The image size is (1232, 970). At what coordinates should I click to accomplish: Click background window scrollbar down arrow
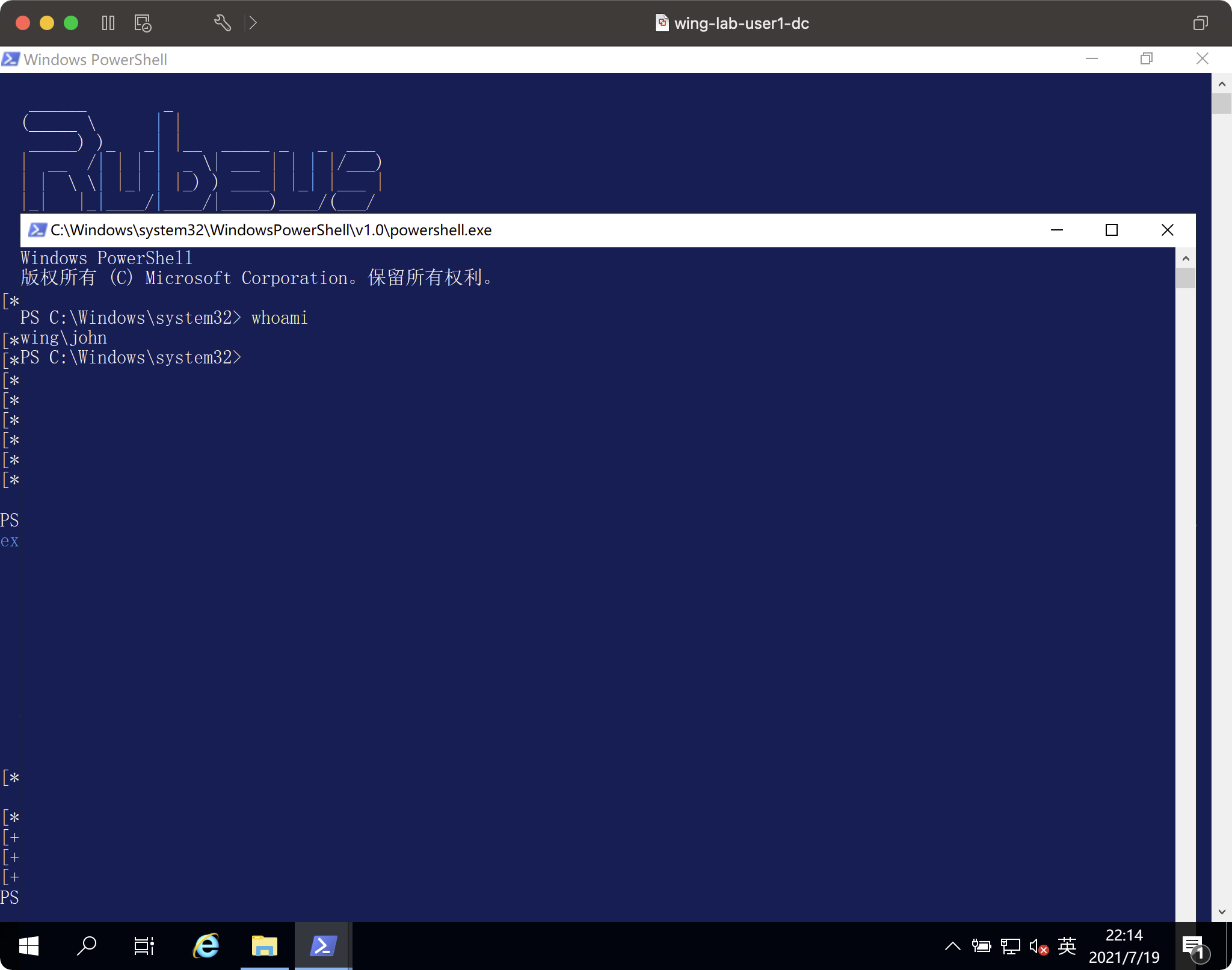click(1221, 912)
